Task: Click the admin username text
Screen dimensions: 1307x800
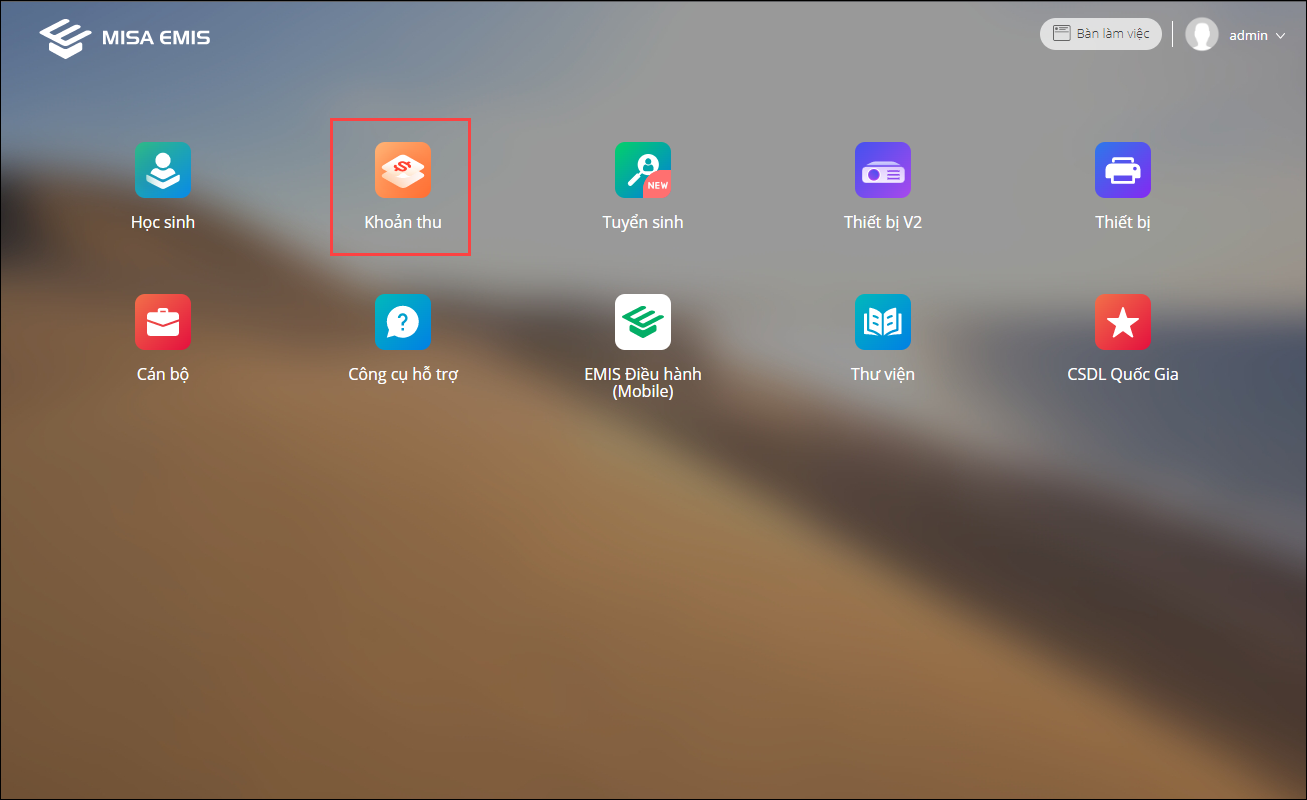Action: 1249,35
